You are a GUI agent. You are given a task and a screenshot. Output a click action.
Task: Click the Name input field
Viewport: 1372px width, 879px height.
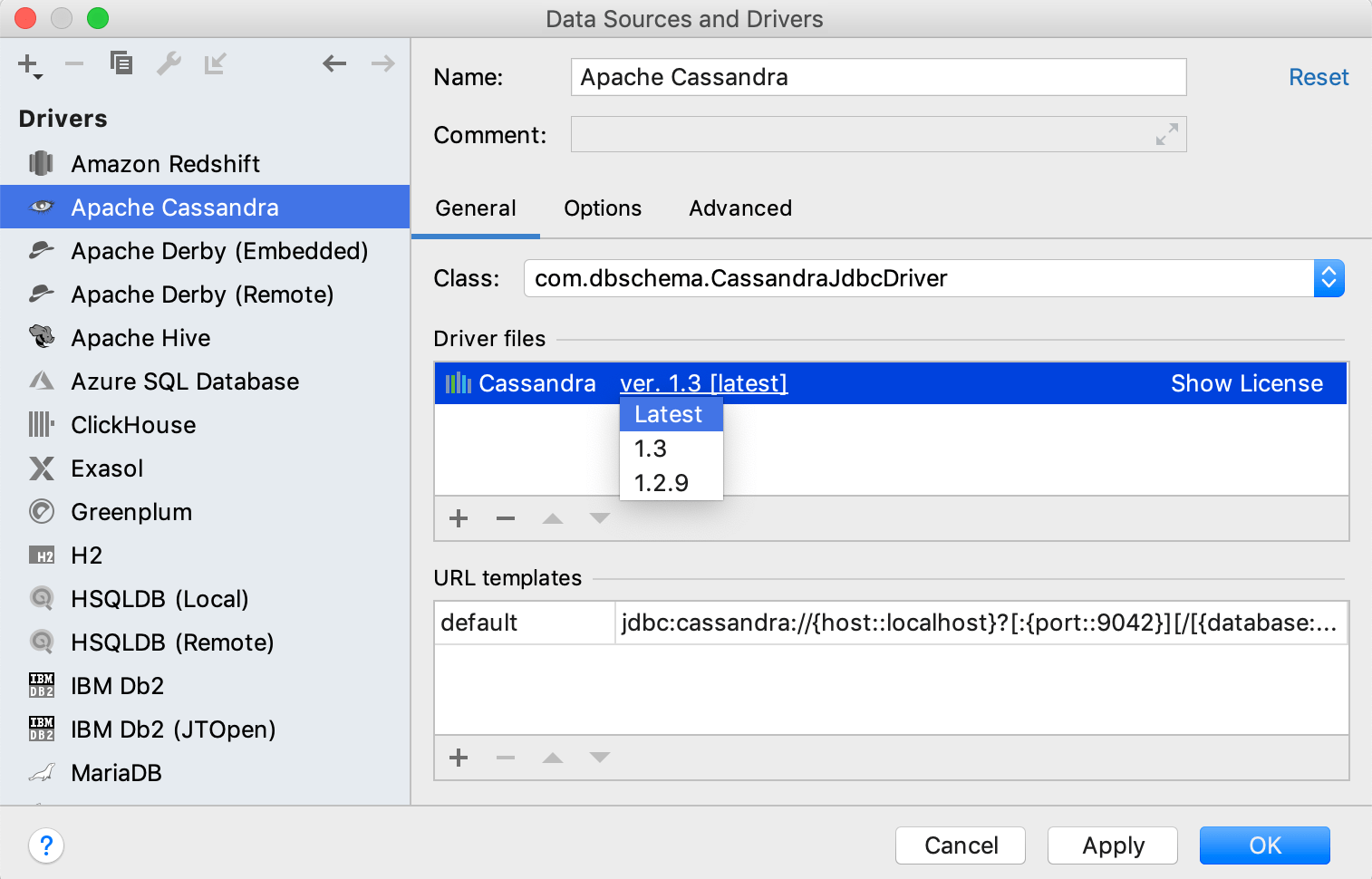[877, 77]
